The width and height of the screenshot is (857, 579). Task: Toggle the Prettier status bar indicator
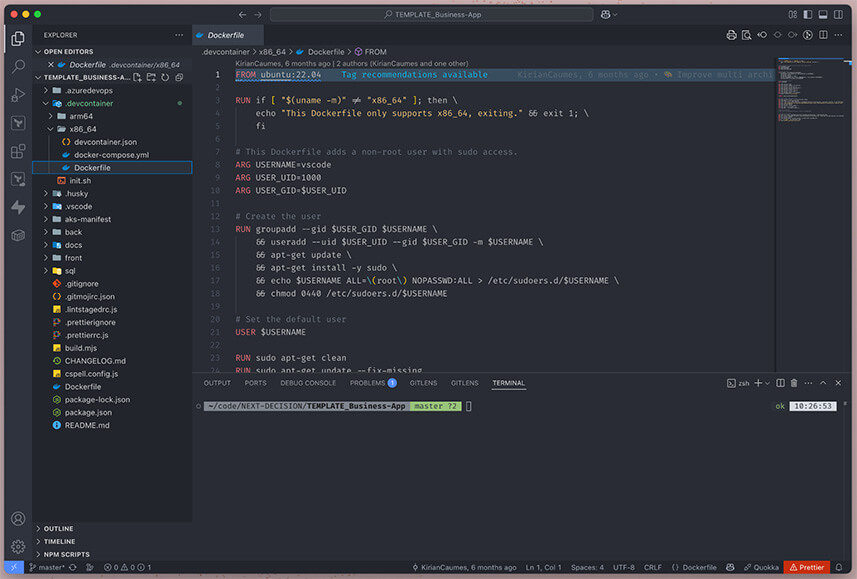(807, 567)
